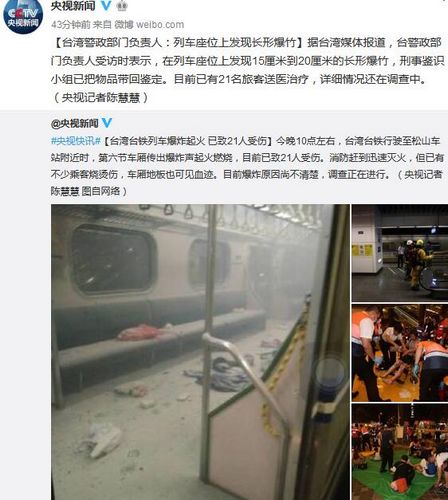Open the photo of crowd on green mat
Viewport: 448px width, 500px height.
[400, 452]
